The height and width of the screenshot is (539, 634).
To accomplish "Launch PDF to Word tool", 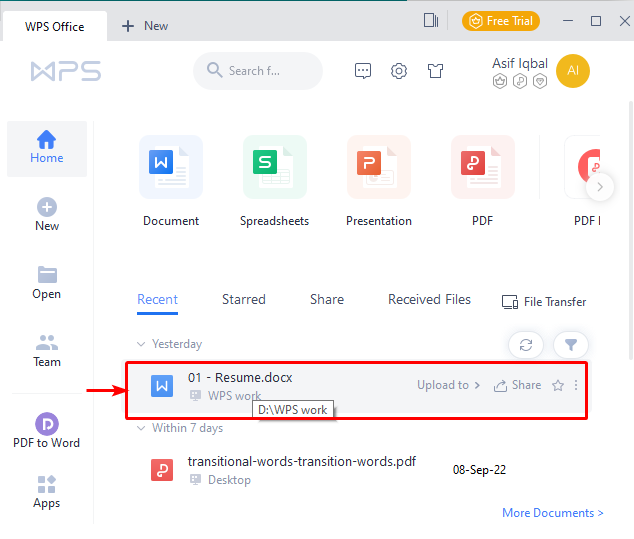I will pos(47,431).
